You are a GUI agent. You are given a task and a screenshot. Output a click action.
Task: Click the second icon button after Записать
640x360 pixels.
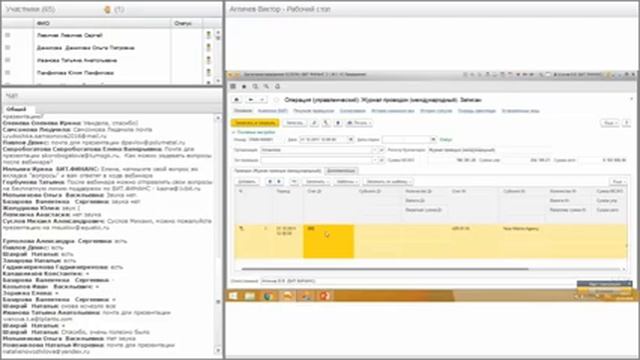pyautogui.click(x=326, y=123)
